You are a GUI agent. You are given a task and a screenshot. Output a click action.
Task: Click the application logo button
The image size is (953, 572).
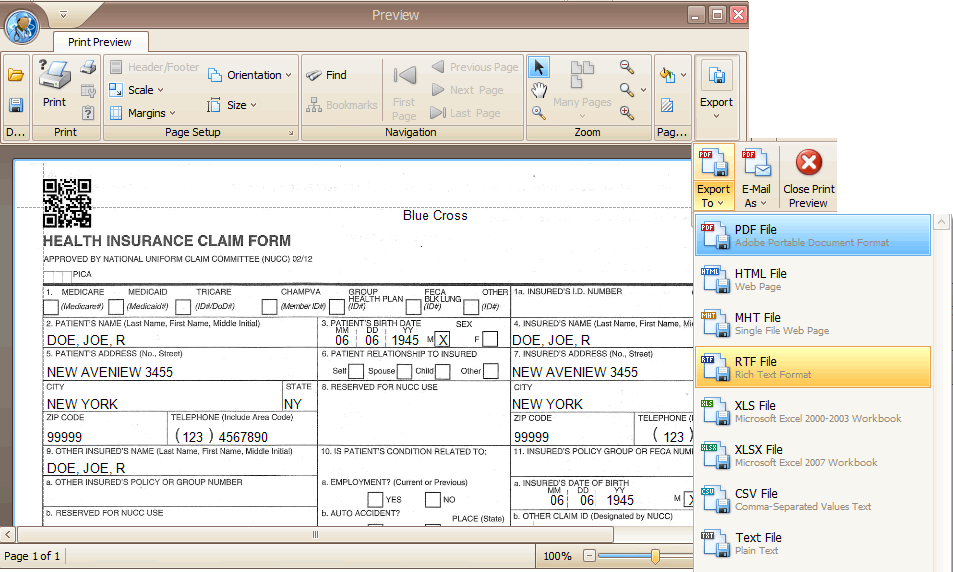click(x=22, y=27)
